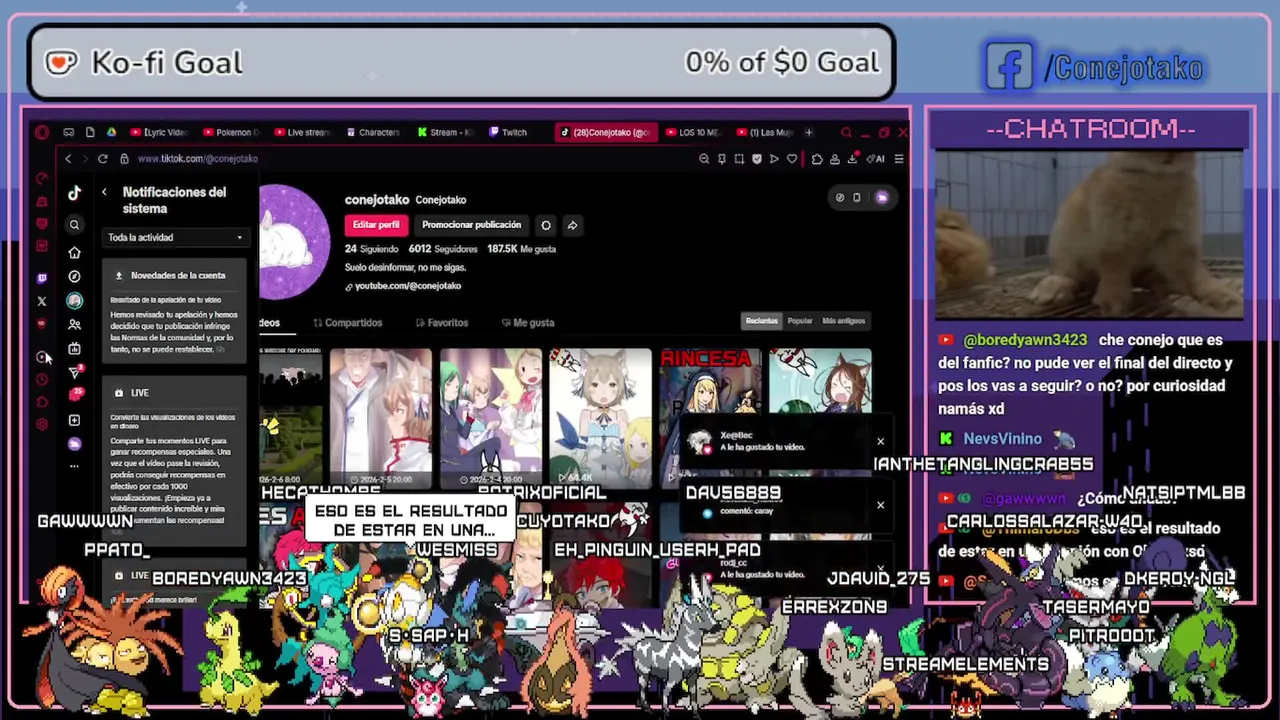The height and width of the screenshot is (720, 1280).
Task: Click the Editar perfil button
Action: pos(376,225)
